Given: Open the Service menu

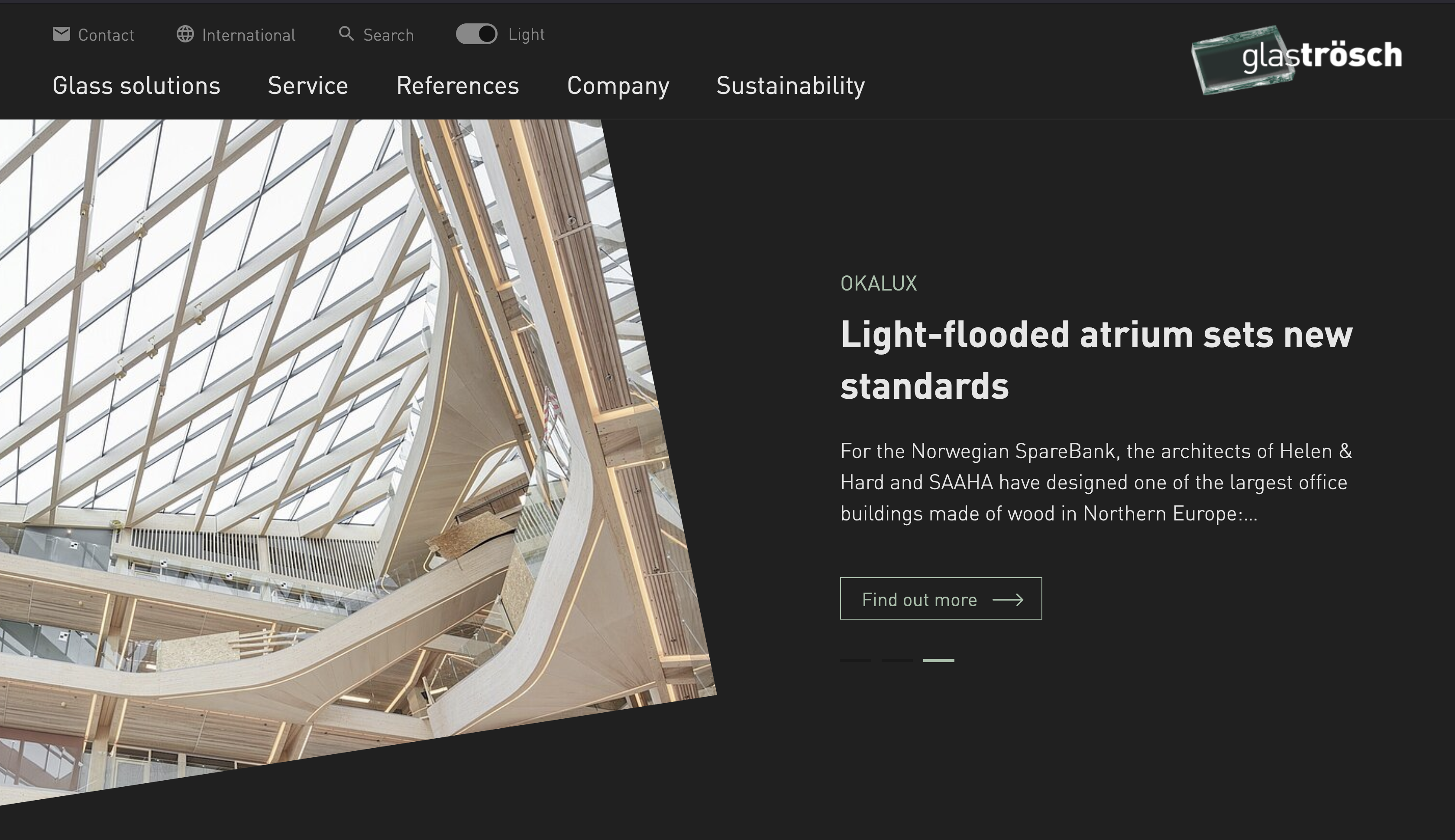Looking at the screenshot, I should pos(308,85).
